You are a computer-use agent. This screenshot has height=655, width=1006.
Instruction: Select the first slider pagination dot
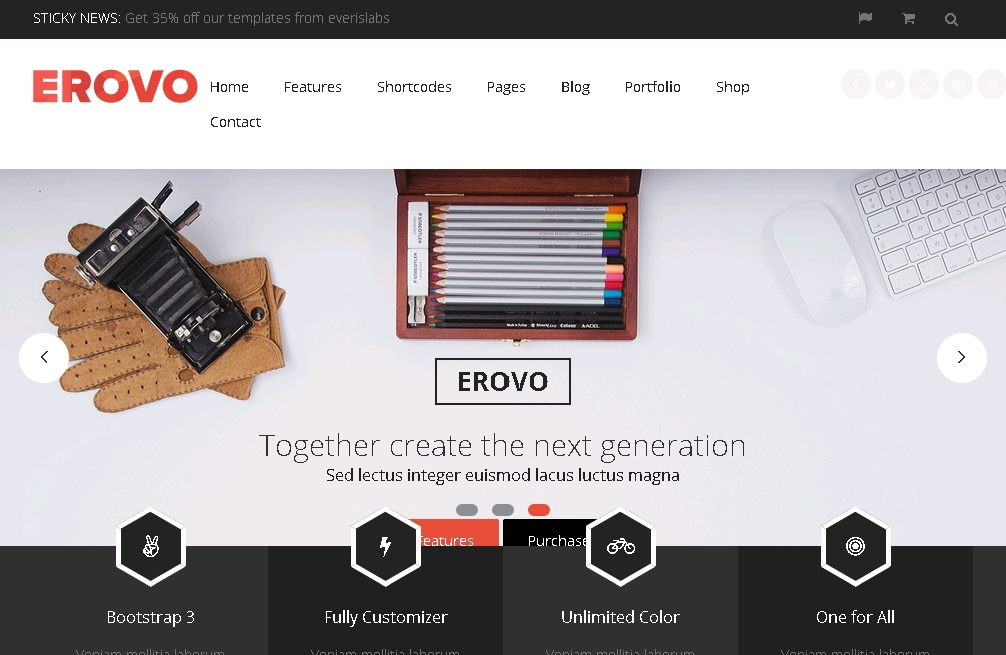[466, 510]
